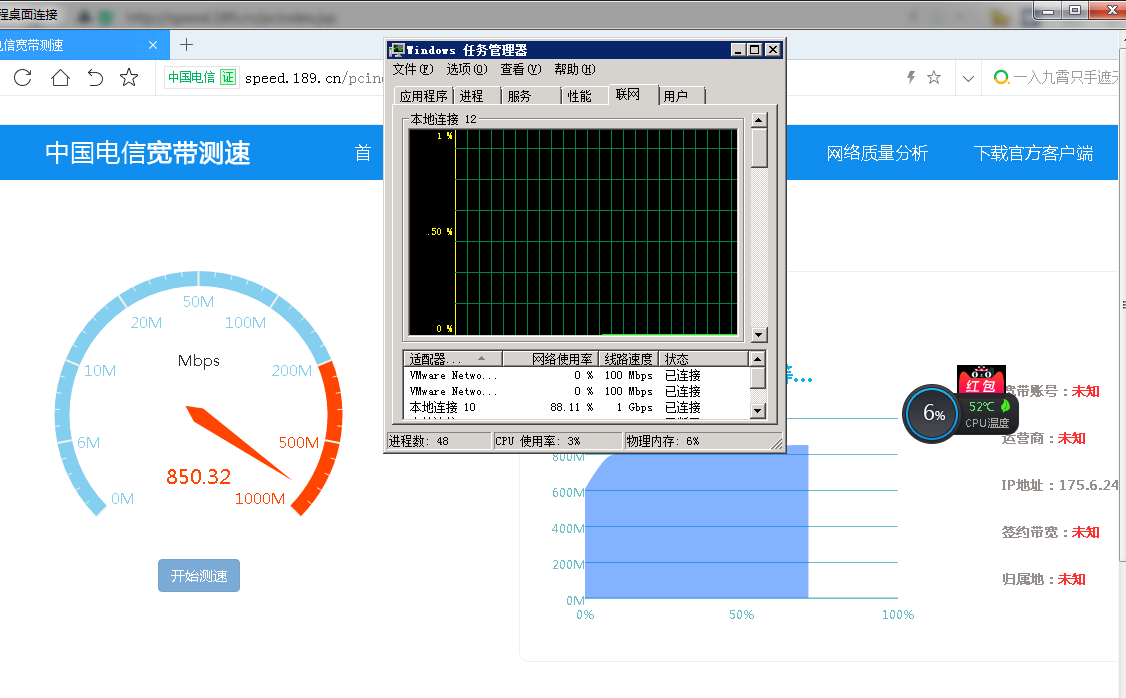This screenshot has height=698, width=1126.
Task: Open the 网络质量分析 nav link
Action: tap(877, 153)
